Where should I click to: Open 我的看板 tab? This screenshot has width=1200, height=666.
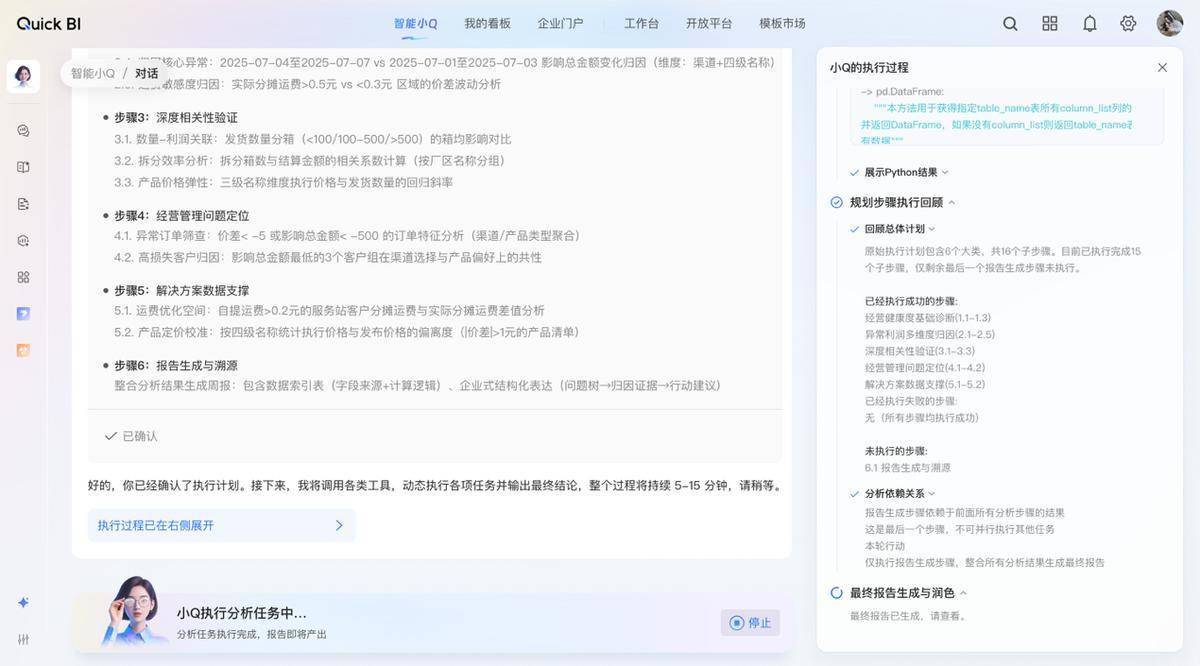[487, 24]
